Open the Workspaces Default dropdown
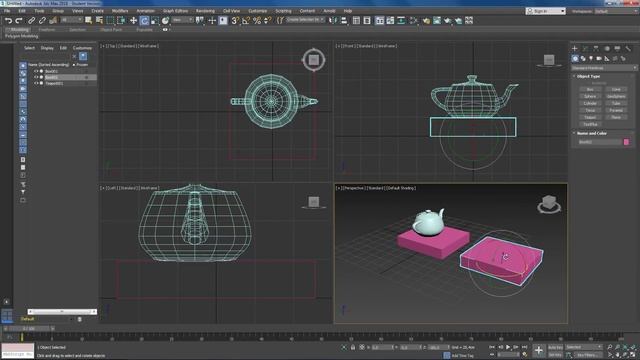This screenshot has height=360, width=640. point(616,11)
